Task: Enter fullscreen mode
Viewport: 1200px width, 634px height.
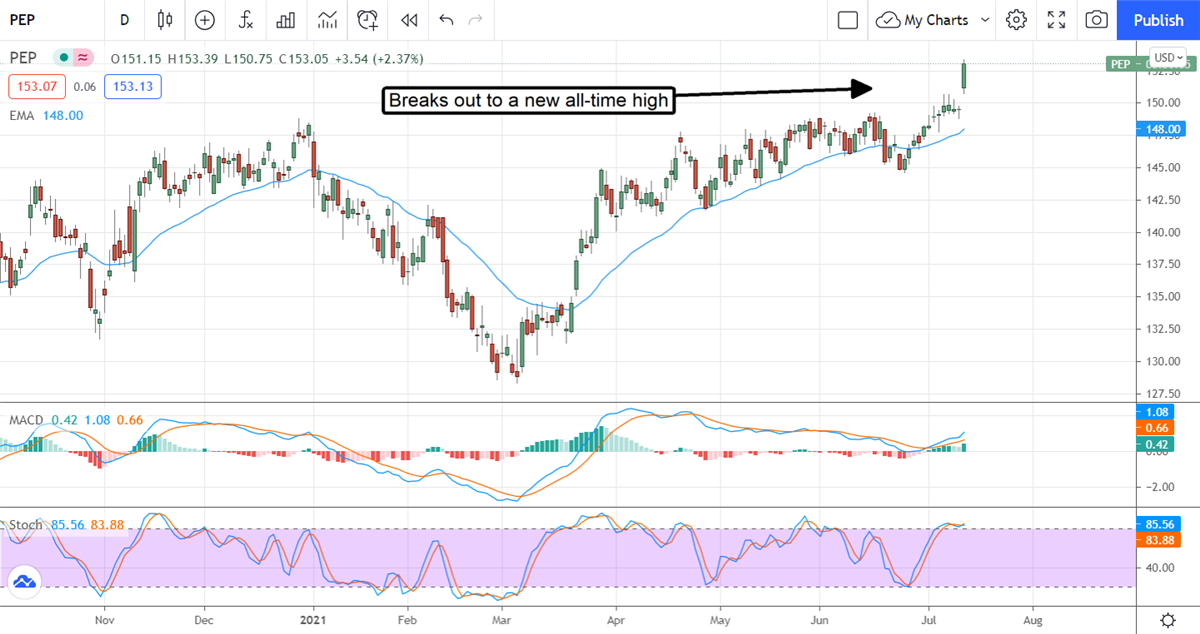Action: click(x=1056, y=20)
